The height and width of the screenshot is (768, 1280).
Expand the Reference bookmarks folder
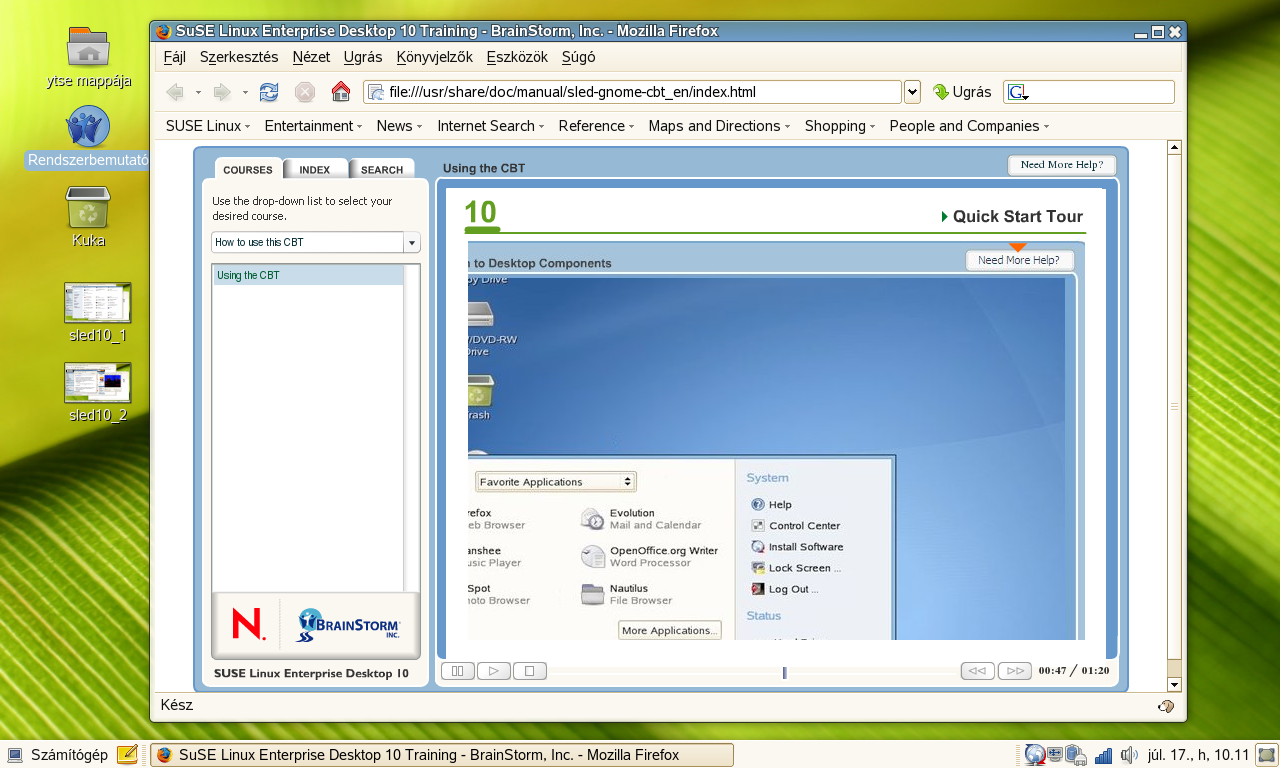coord(597,126)
